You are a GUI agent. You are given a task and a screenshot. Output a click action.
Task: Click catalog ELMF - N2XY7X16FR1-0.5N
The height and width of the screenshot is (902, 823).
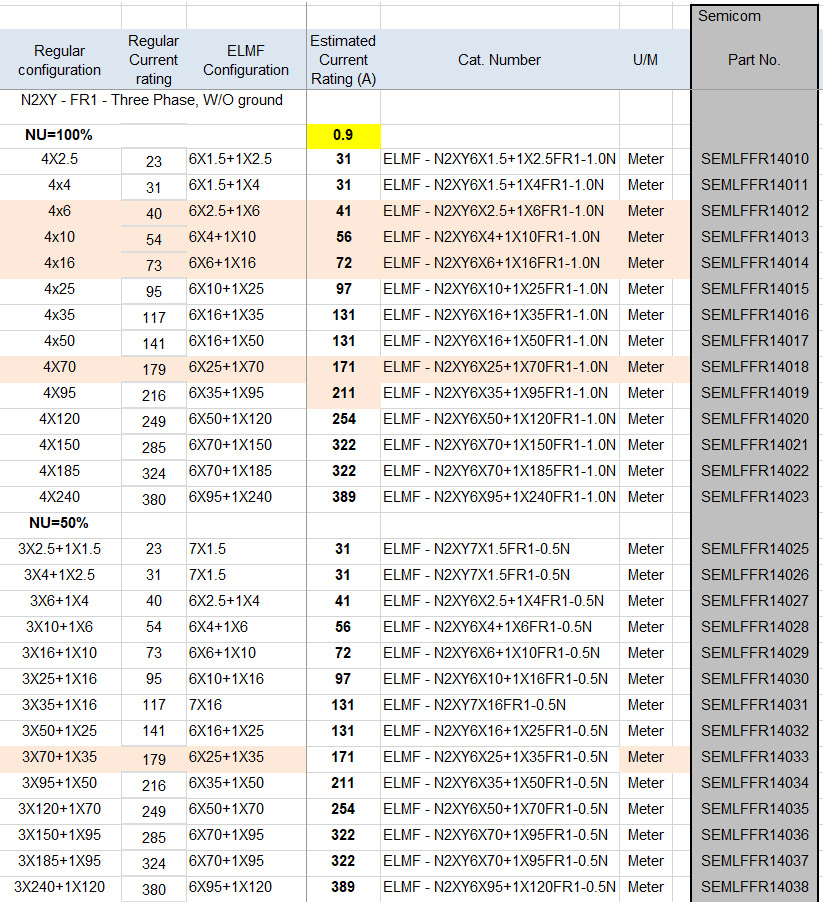pos(474,705)
